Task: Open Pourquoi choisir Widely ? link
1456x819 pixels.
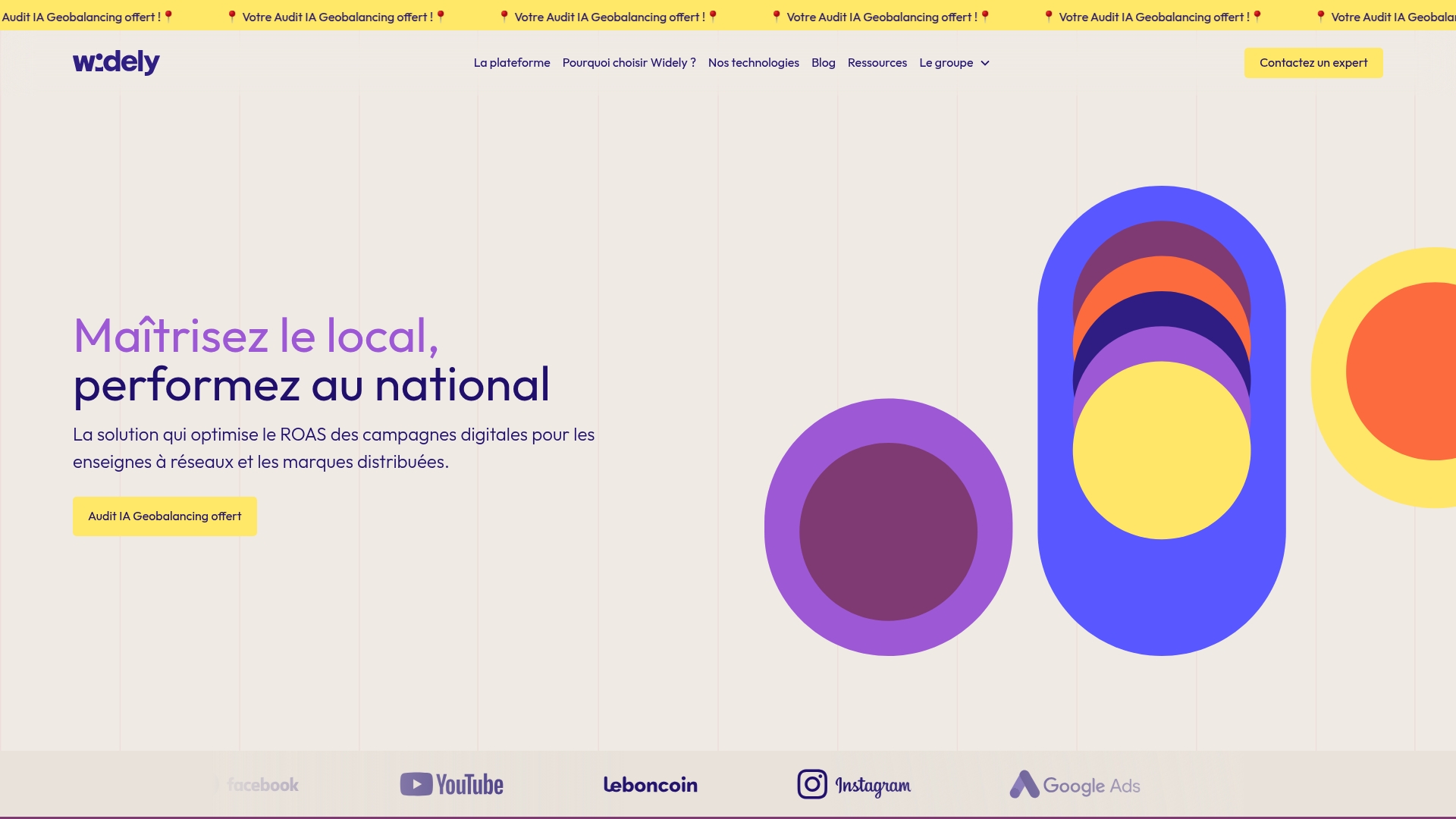Action: pyautogui.click(x=629, y=63)
